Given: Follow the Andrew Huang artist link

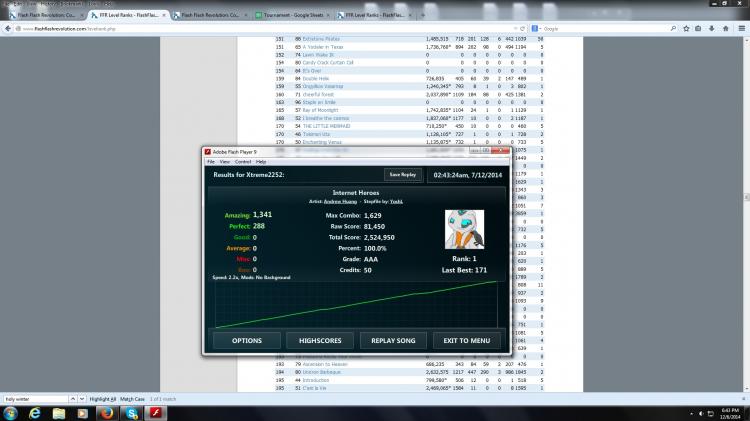Looking at the screenshot, I should (340, 202).
